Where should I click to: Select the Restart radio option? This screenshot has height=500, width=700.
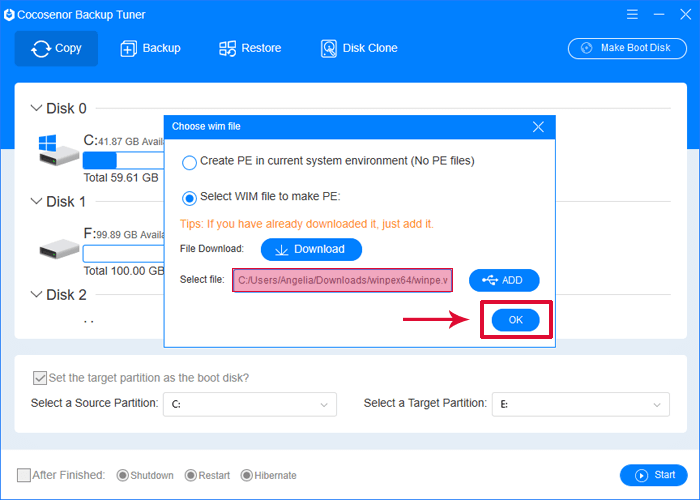tap(191, 475)
